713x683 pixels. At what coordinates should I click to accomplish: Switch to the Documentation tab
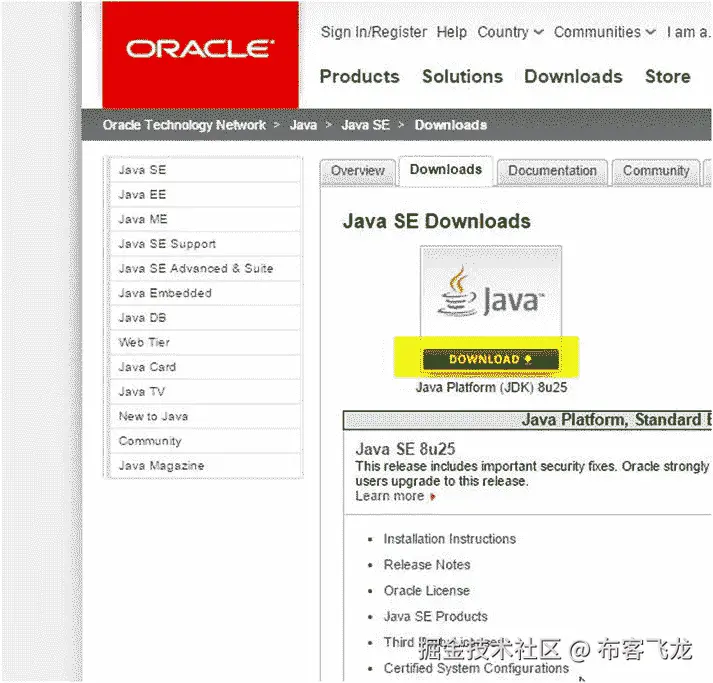pos(552,171)
